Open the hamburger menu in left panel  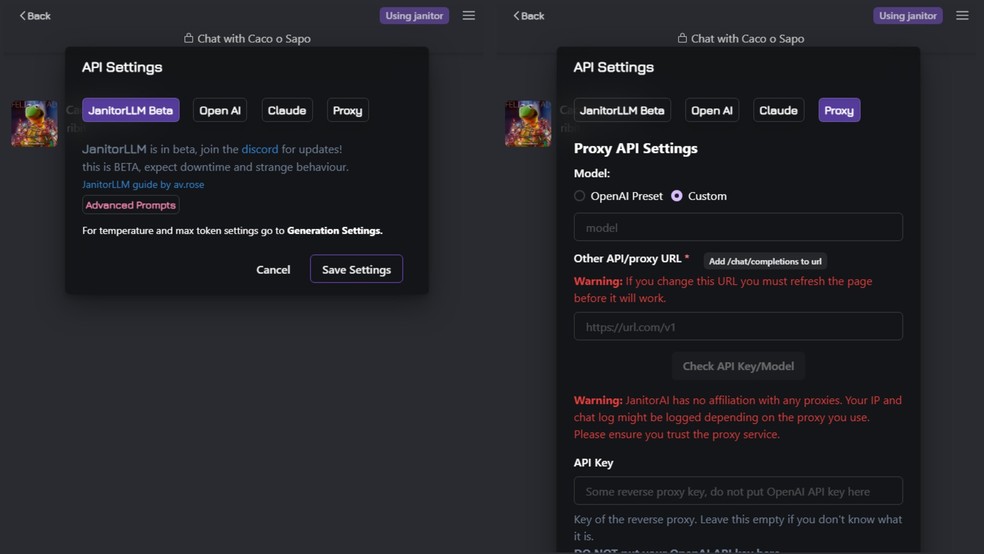[469, 16]
